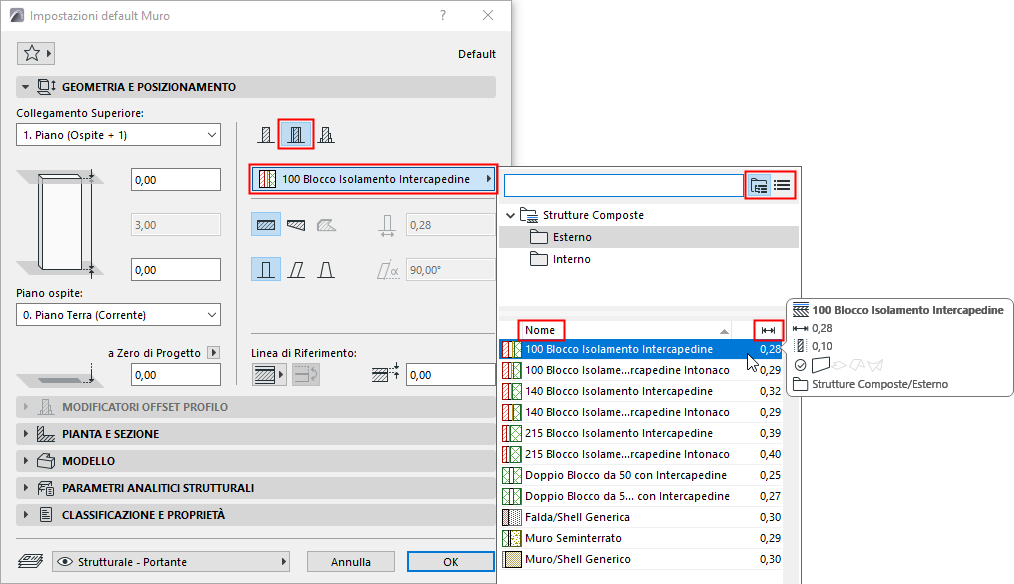Click the bottom offset field above Piano ospite
This screenshot has width=1014, height=584.
176,270
